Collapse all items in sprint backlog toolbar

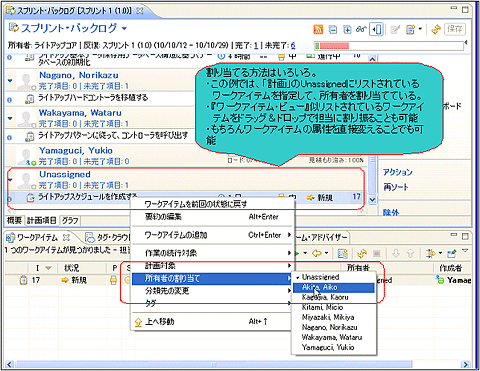333,30
